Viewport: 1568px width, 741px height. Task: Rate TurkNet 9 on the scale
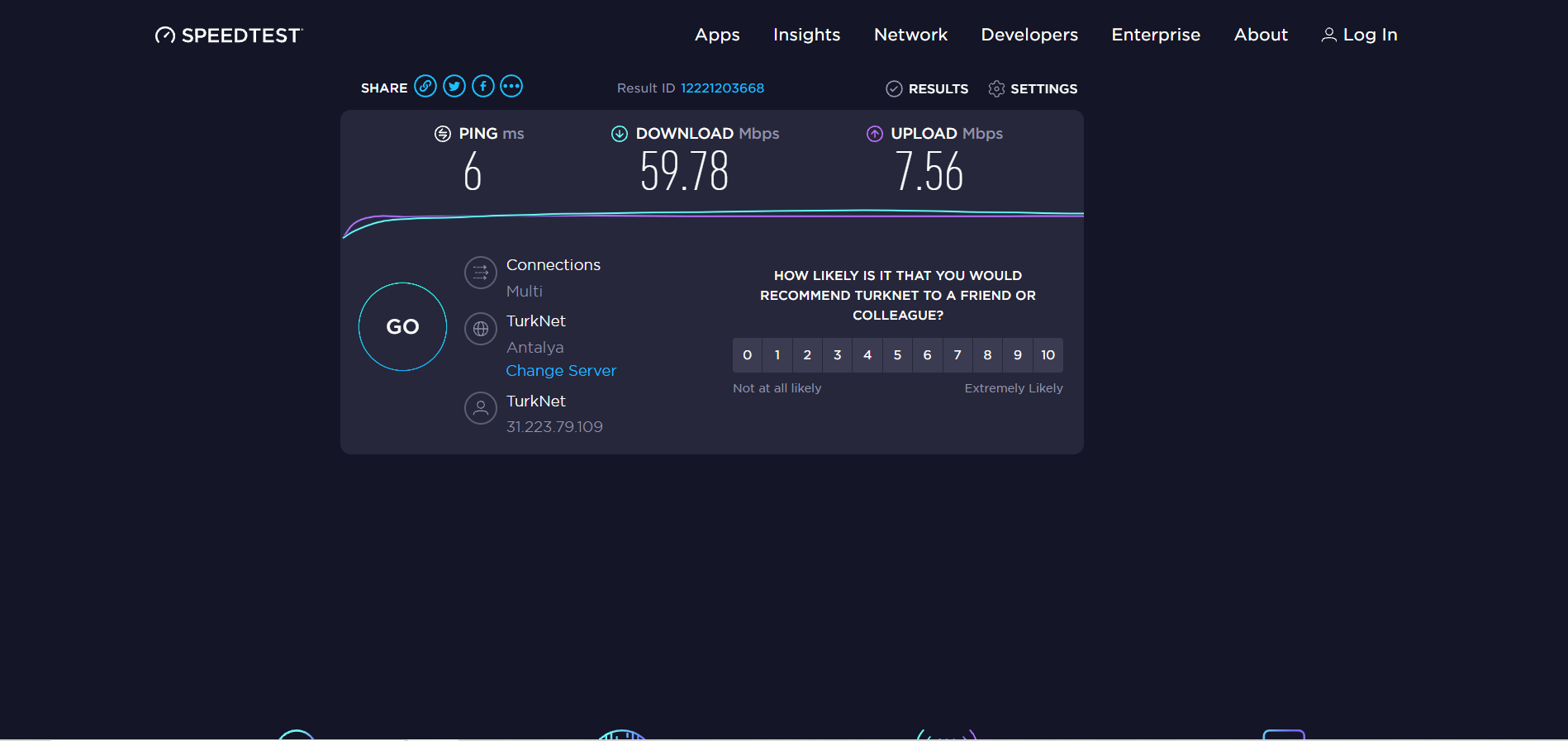tap(1018, 355)
